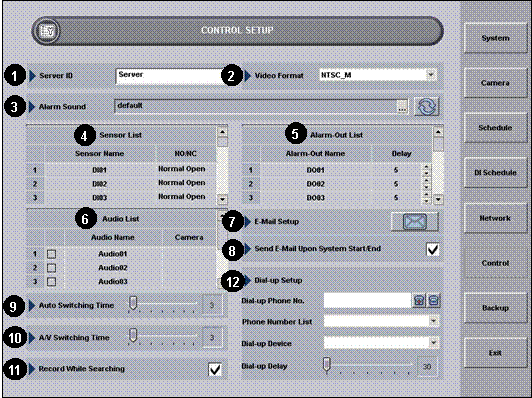Click Alarm-Out Name column header
Image resolution: width=532 pixels, height=398 pixels.
coord(316,154)
